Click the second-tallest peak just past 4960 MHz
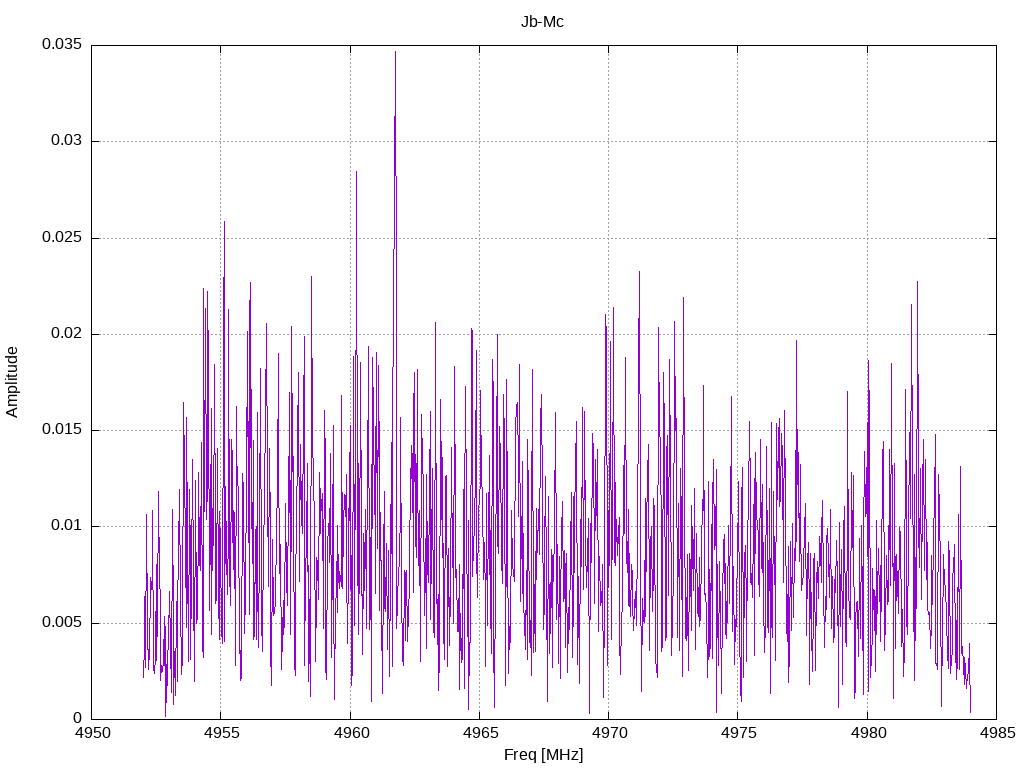 (357, 172)
